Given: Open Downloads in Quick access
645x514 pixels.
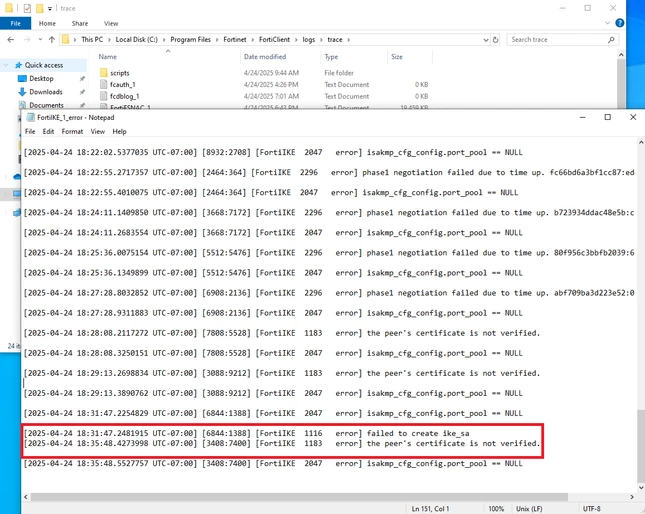Looking at the screenshot, I should [46, 92].
